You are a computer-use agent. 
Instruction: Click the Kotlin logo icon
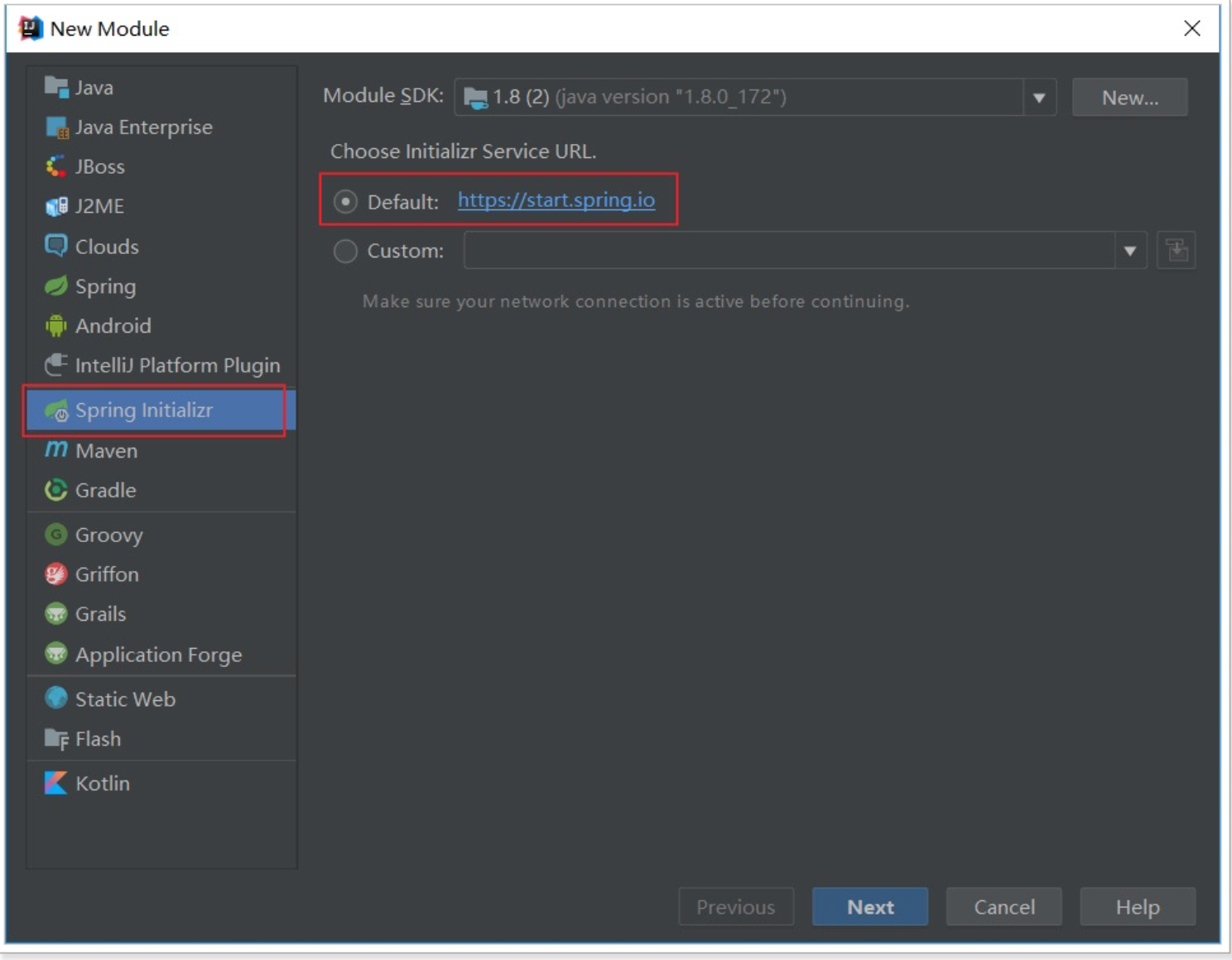[x=56, y=783]
